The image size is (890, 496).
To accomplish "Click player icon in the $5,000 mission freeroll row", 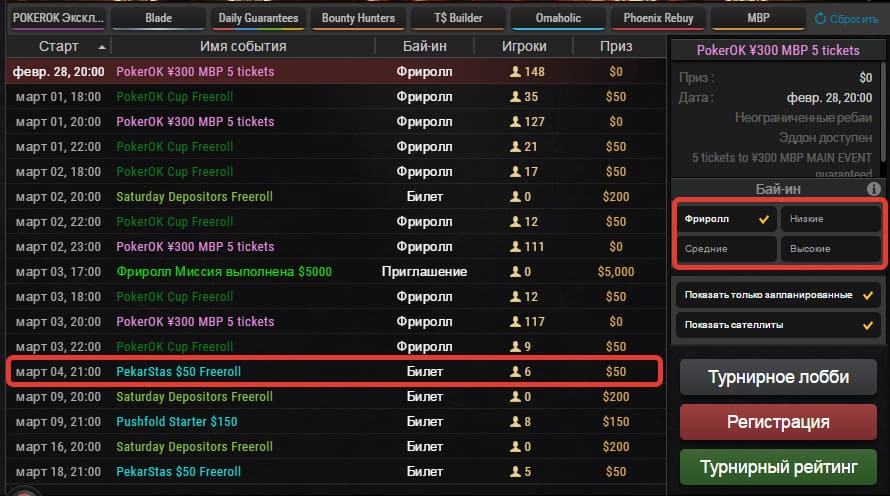I will tap(515, 272).
